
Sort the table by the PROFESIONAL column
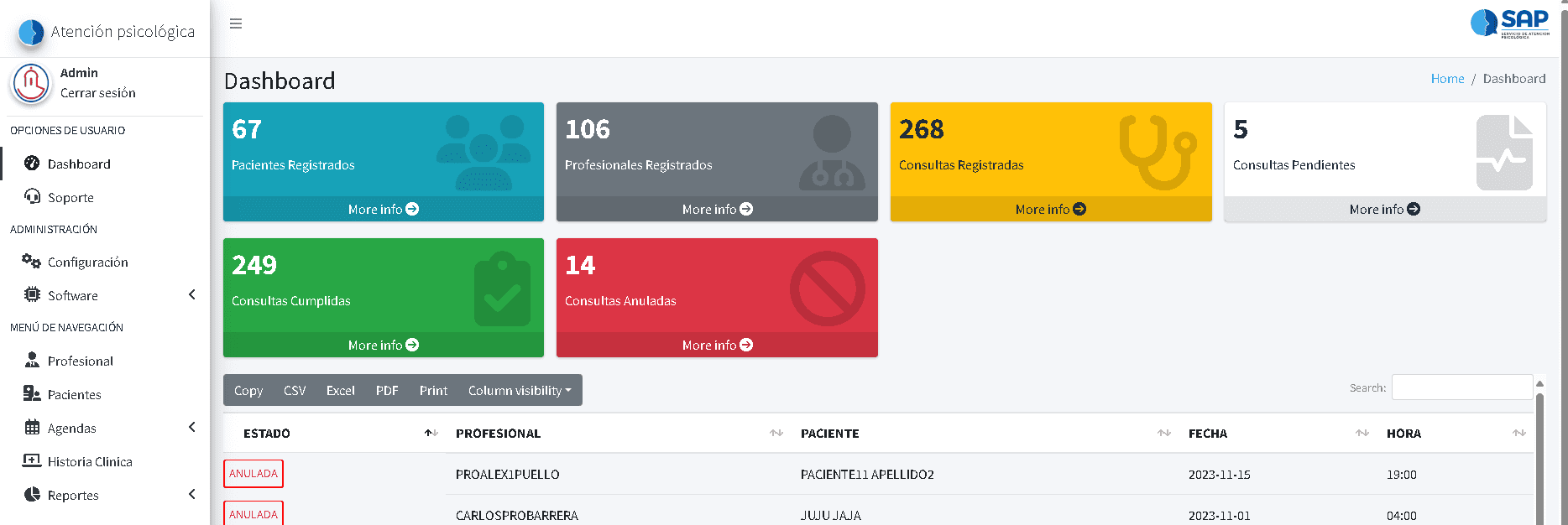tap(618, 434)
